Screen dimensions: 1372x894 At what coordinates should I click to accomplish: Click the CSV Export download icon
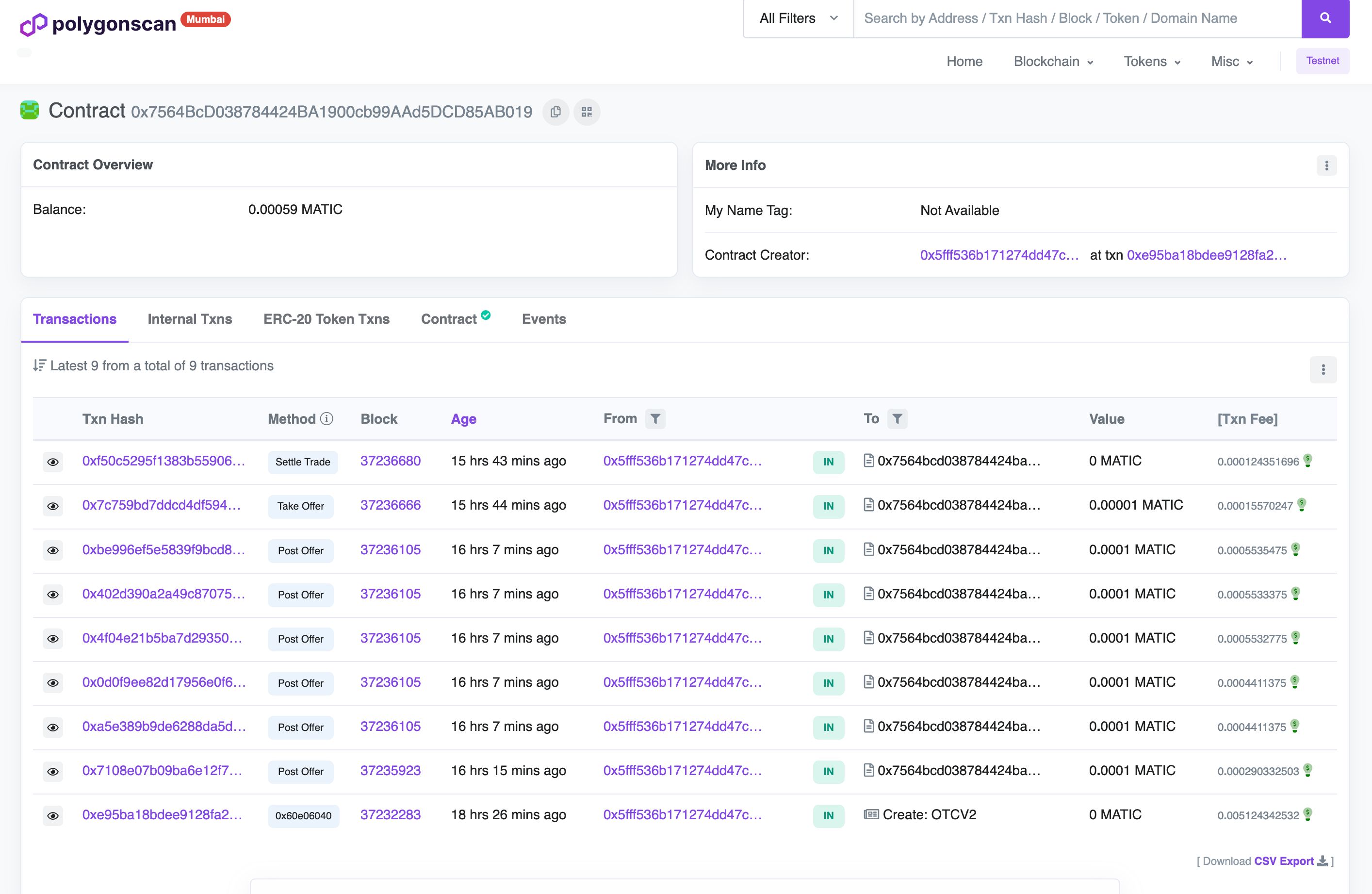pyautogui.click(x=1323, y=861)
